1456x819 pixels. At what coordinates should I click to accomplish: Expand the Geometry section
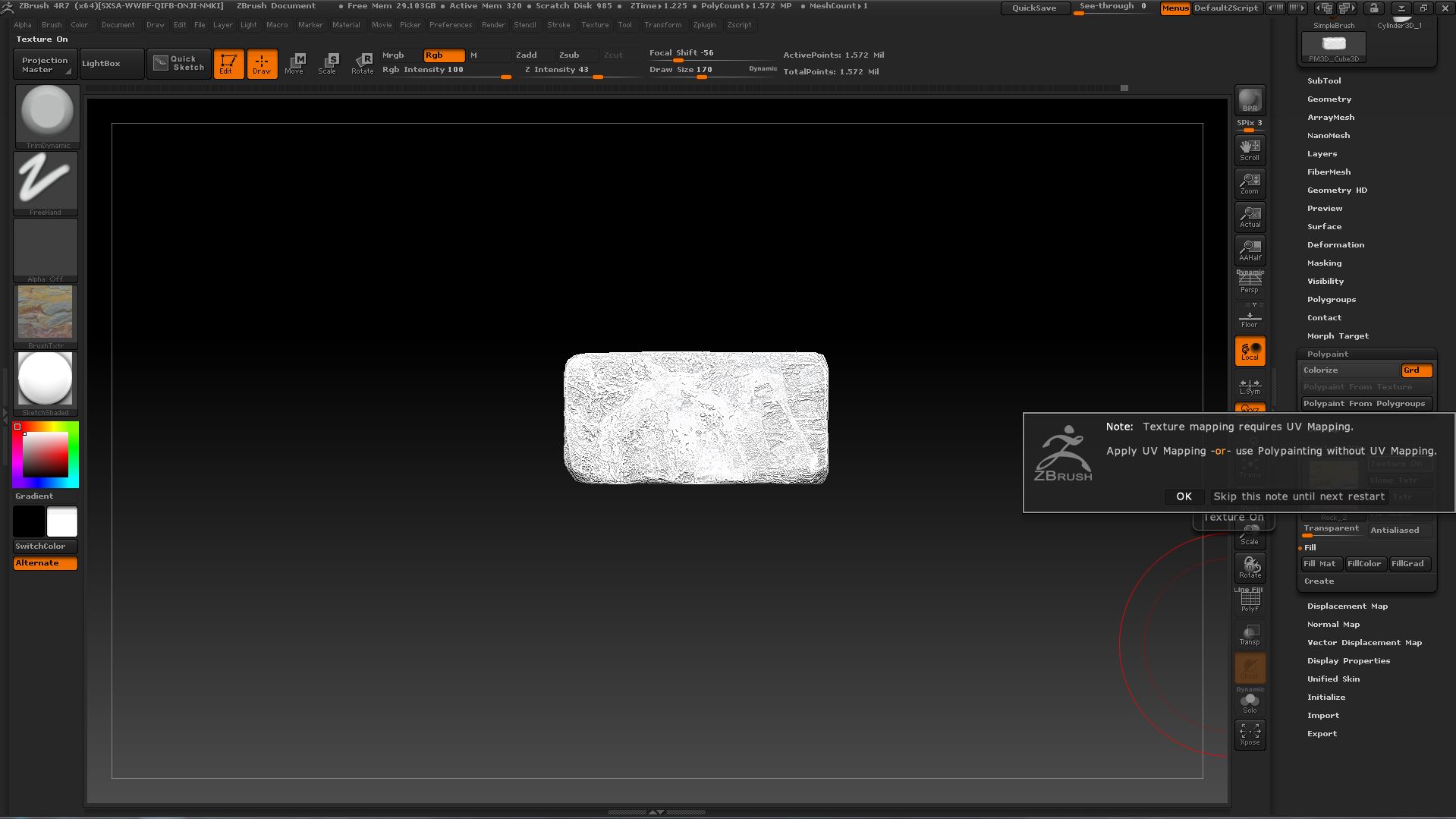click(1329, 99)
